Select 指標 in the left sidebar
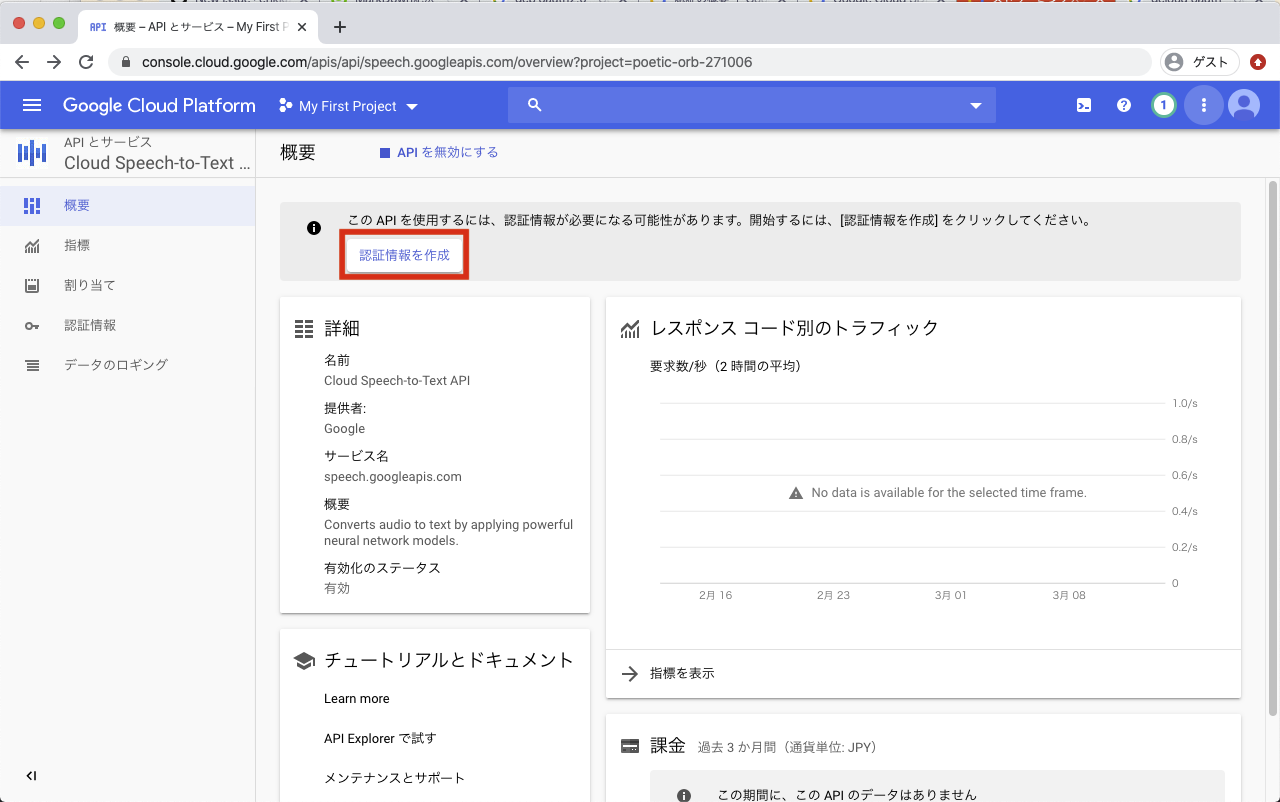Image resolution: width=1280 pixels, height=802 pixels. click(x=88, y=245)
